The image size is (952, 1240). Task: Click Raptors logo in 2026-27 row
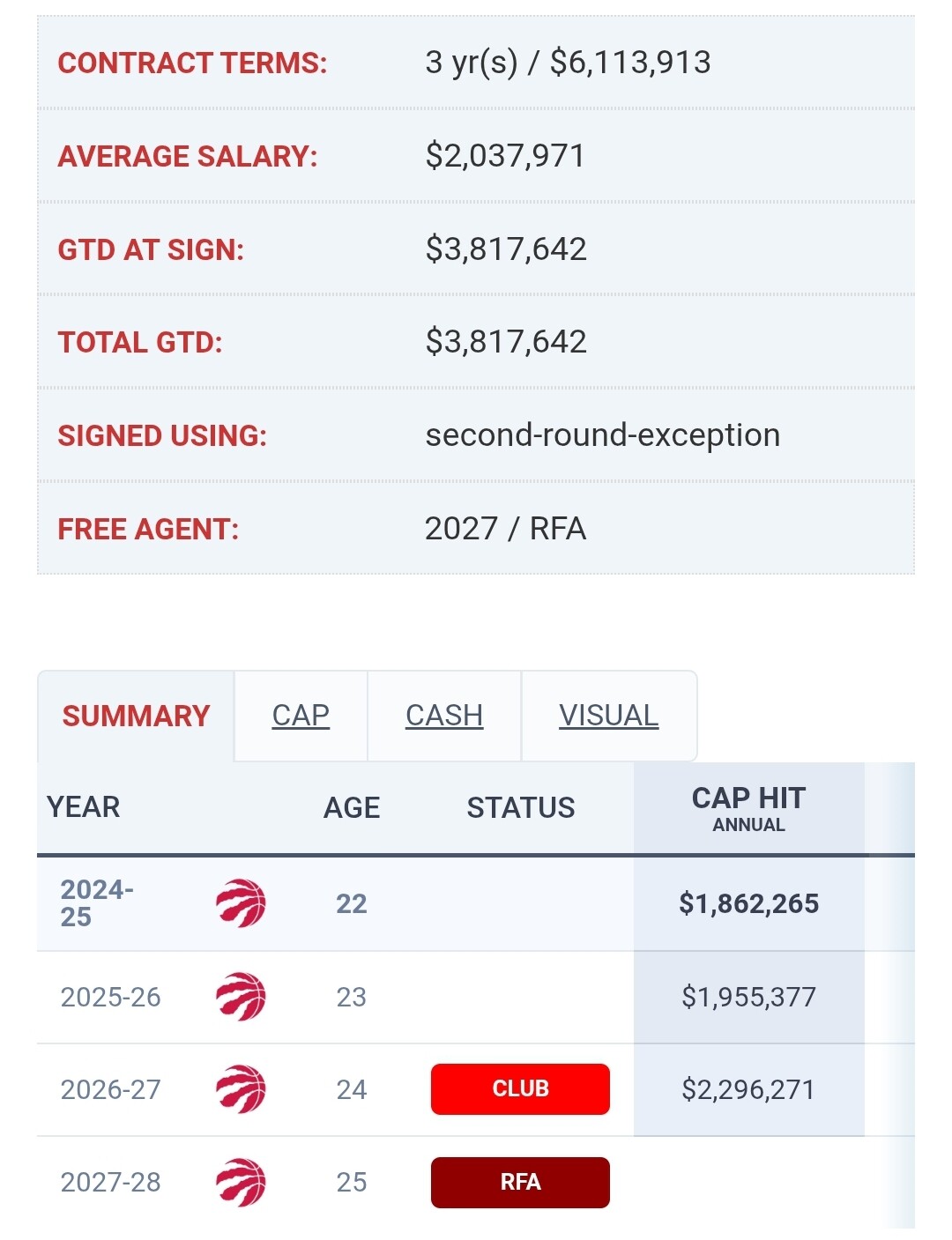pyautogui.click(x=241, y=1089)
